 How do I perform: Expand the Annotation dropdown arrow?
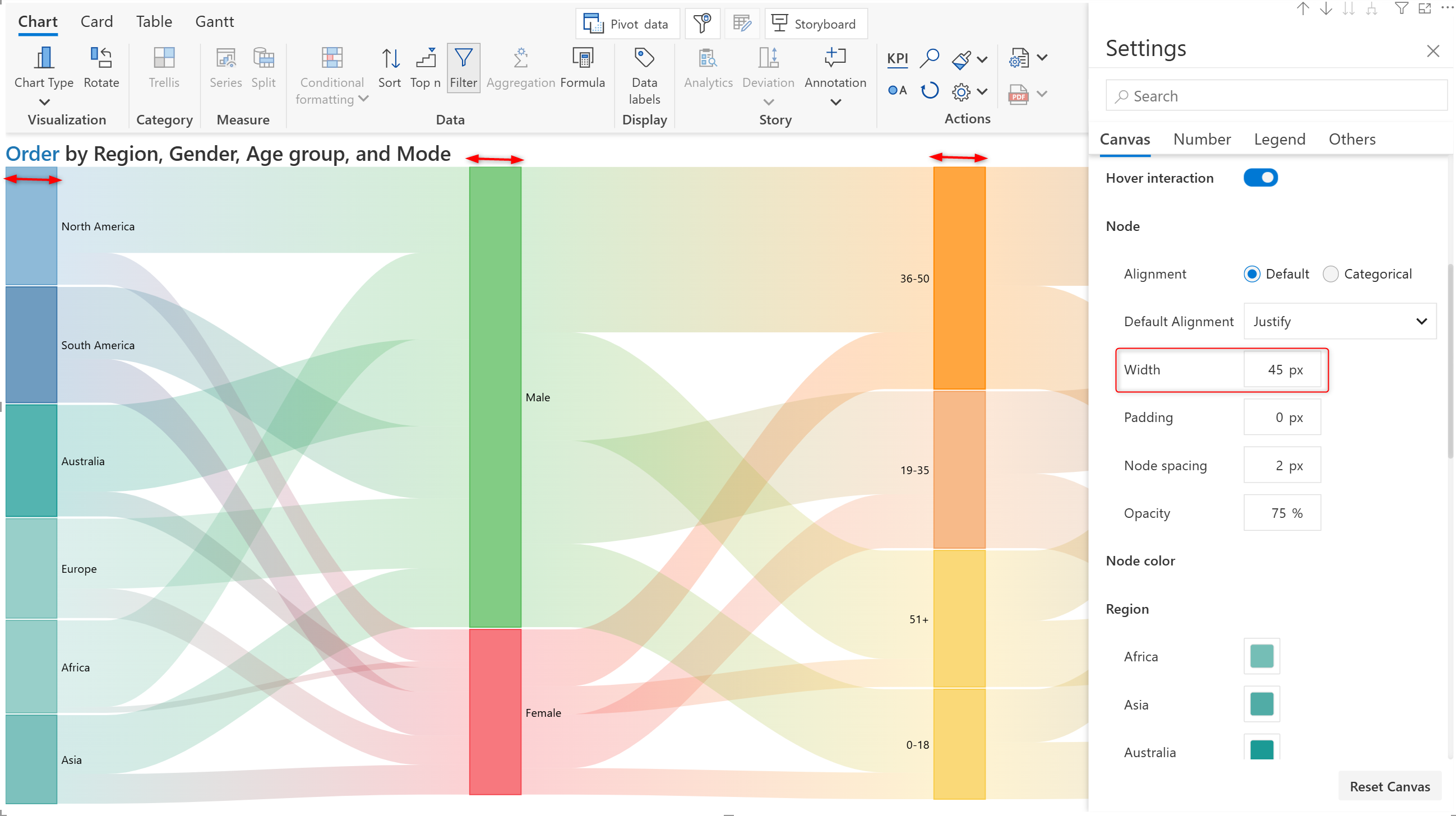coord(835,103)
